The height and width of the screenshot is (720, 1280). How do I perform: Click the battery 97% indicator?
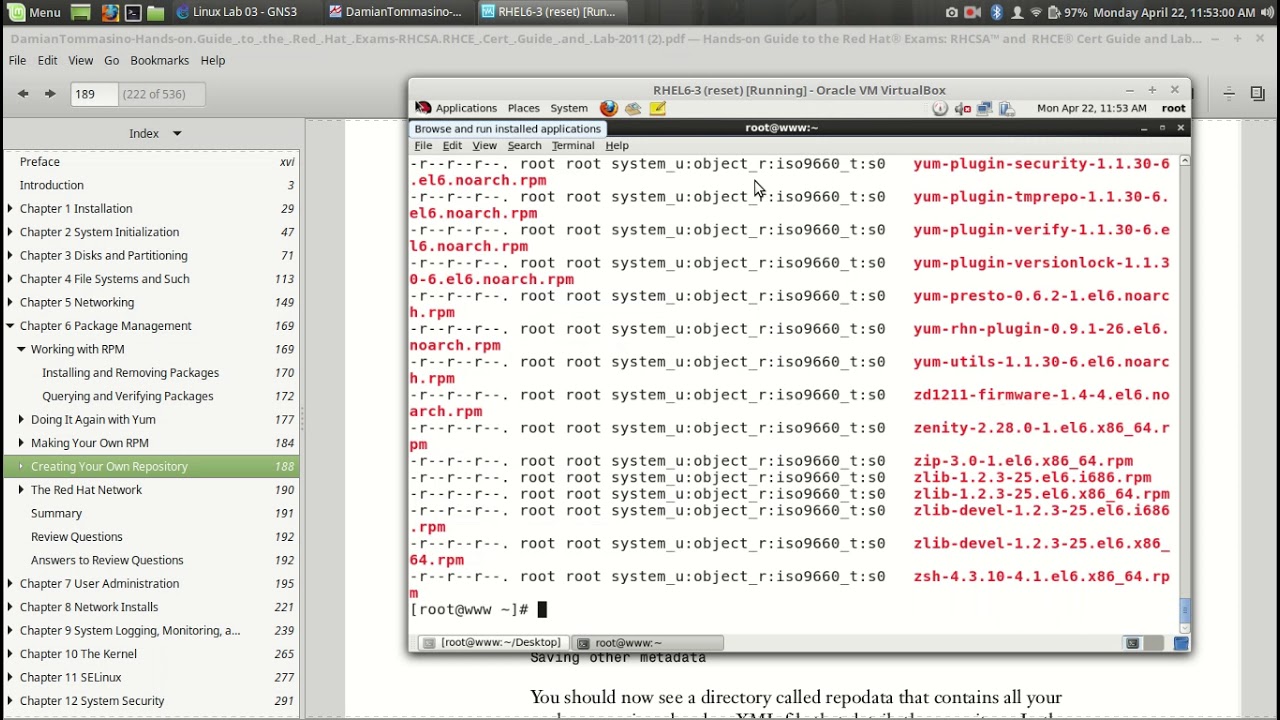coord(1067,12)
